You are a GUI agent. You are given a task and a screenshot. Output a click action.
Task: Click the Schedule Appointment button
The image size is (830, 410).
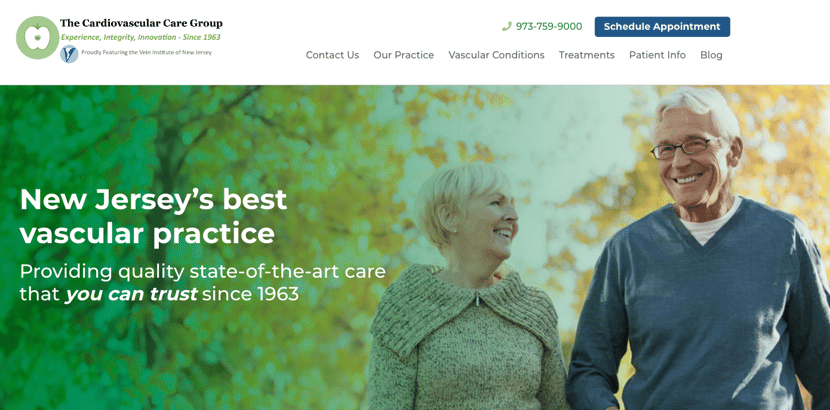click(662, 27)
